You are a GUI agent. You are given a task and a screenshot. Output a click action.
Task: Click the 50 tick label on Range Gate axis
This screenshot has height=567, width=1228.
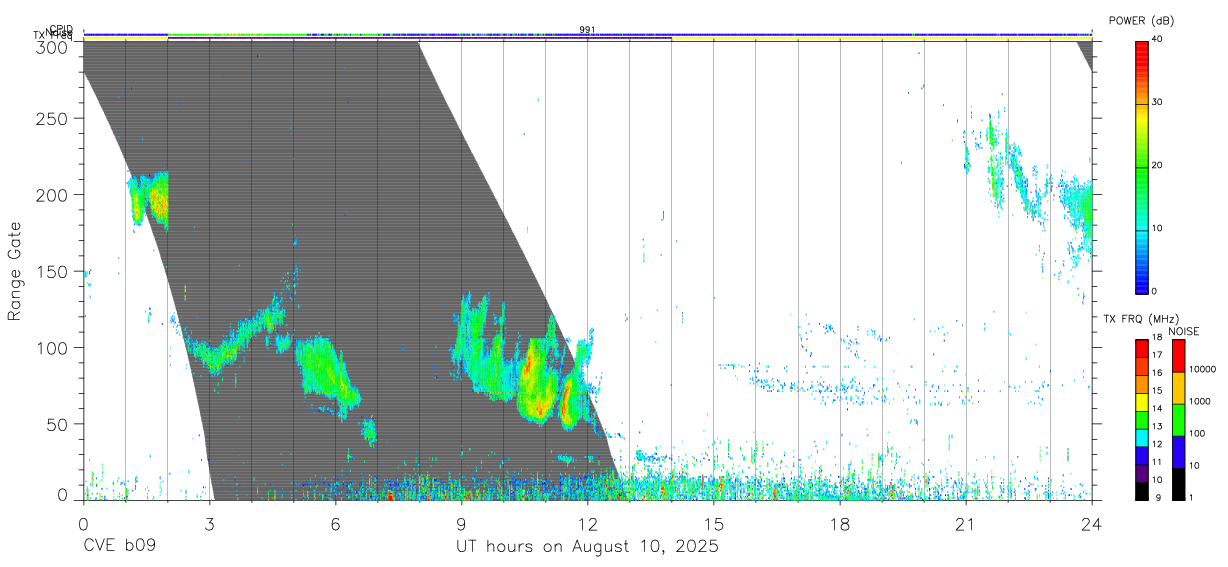(x=57, y=425)
